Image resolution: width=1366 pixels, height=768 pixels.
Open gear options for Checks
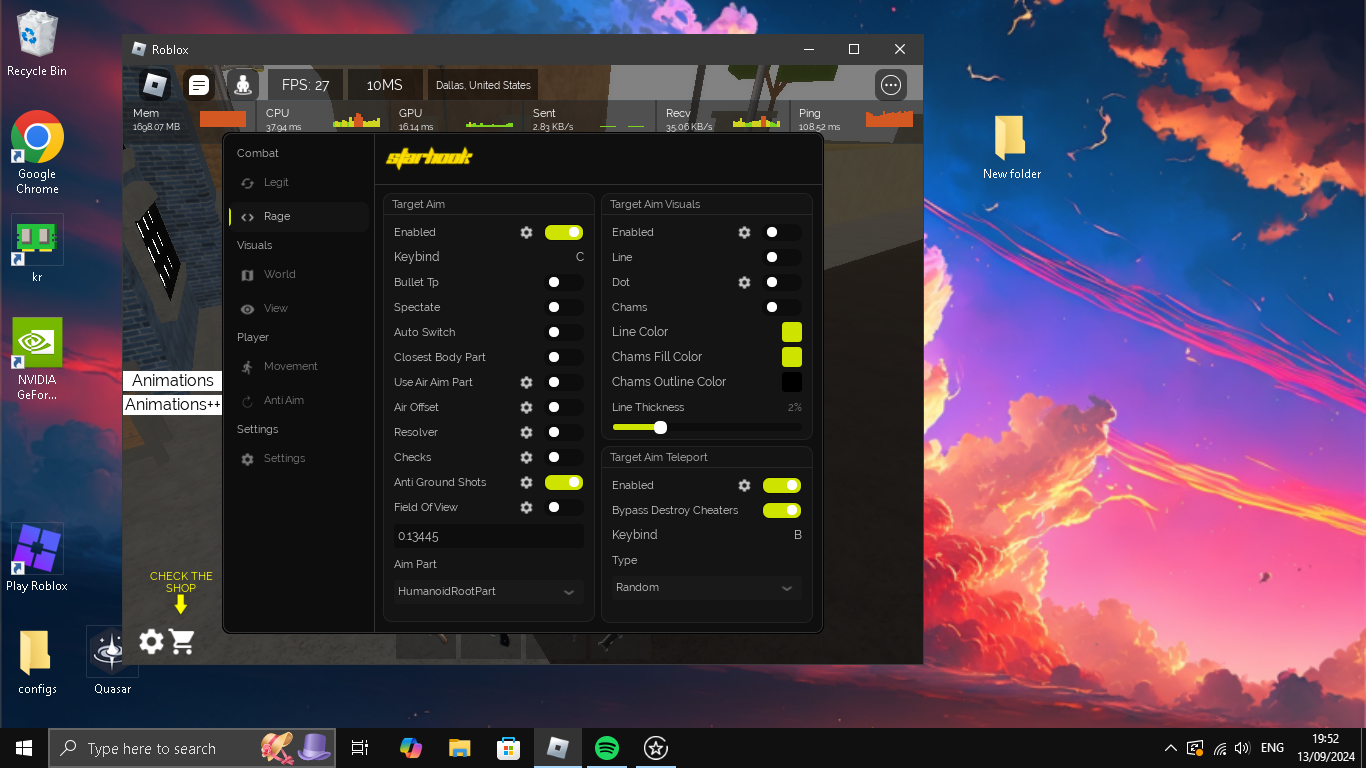526,457
